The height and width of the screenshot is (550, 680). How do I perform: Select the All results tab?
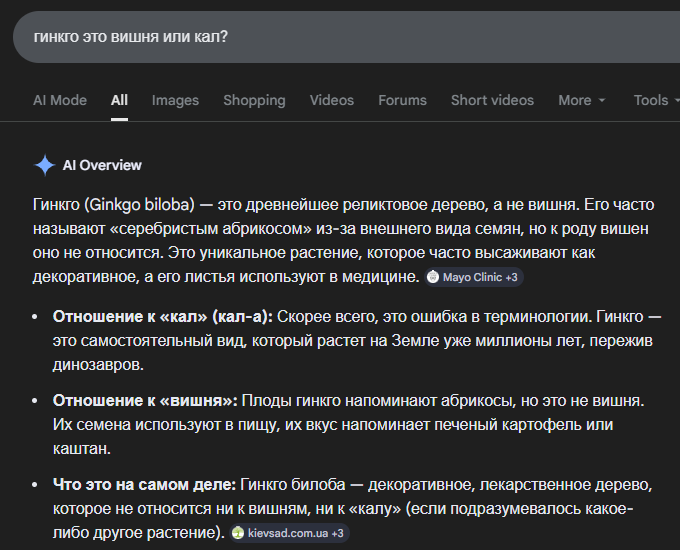(x=119, y=100)
